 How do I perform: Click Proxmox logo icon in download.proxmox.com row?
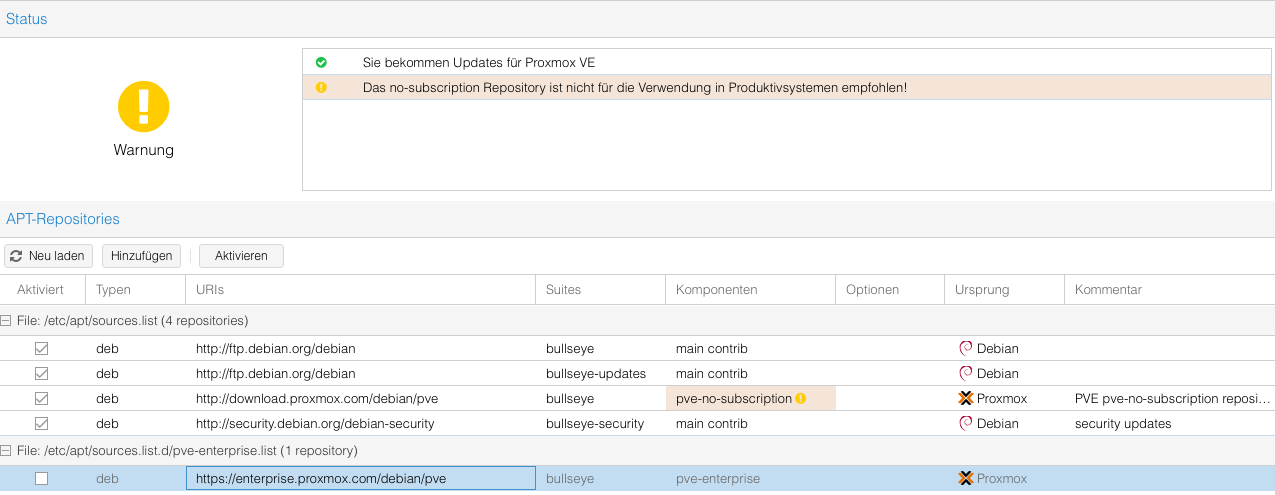(965, 398)
